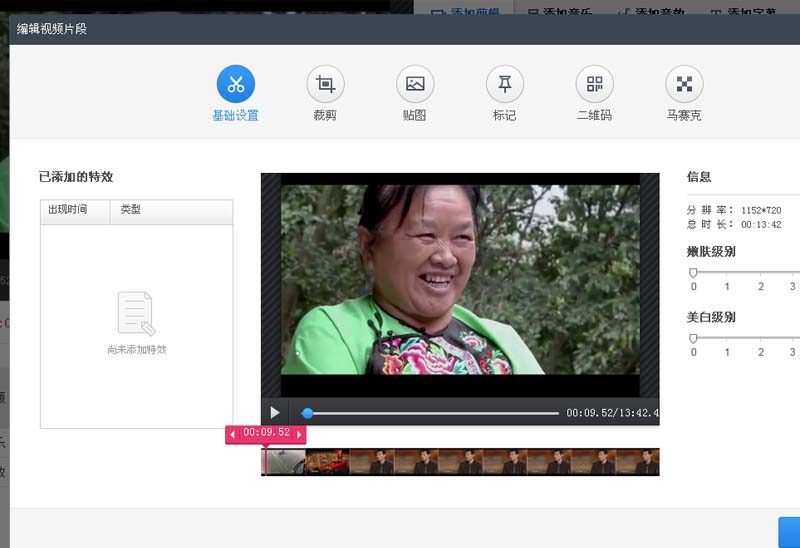Viewport: 800px width, 548px height.
Task: Click the 00:09.52 pink timeline marker
Action: tap(266, 434)
